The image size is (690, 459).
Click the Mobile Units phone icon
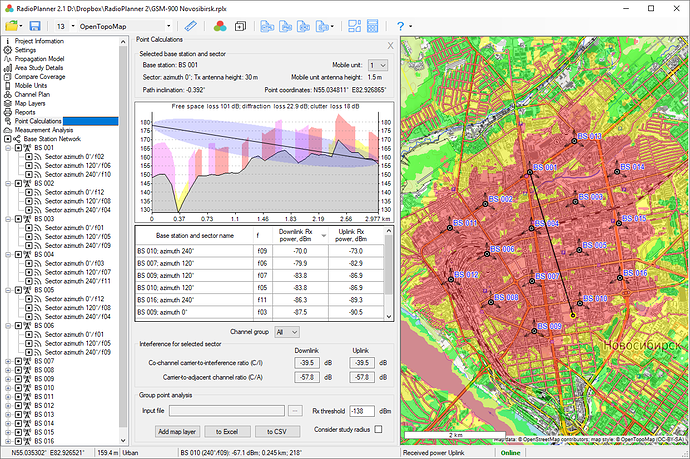[7, 85]
